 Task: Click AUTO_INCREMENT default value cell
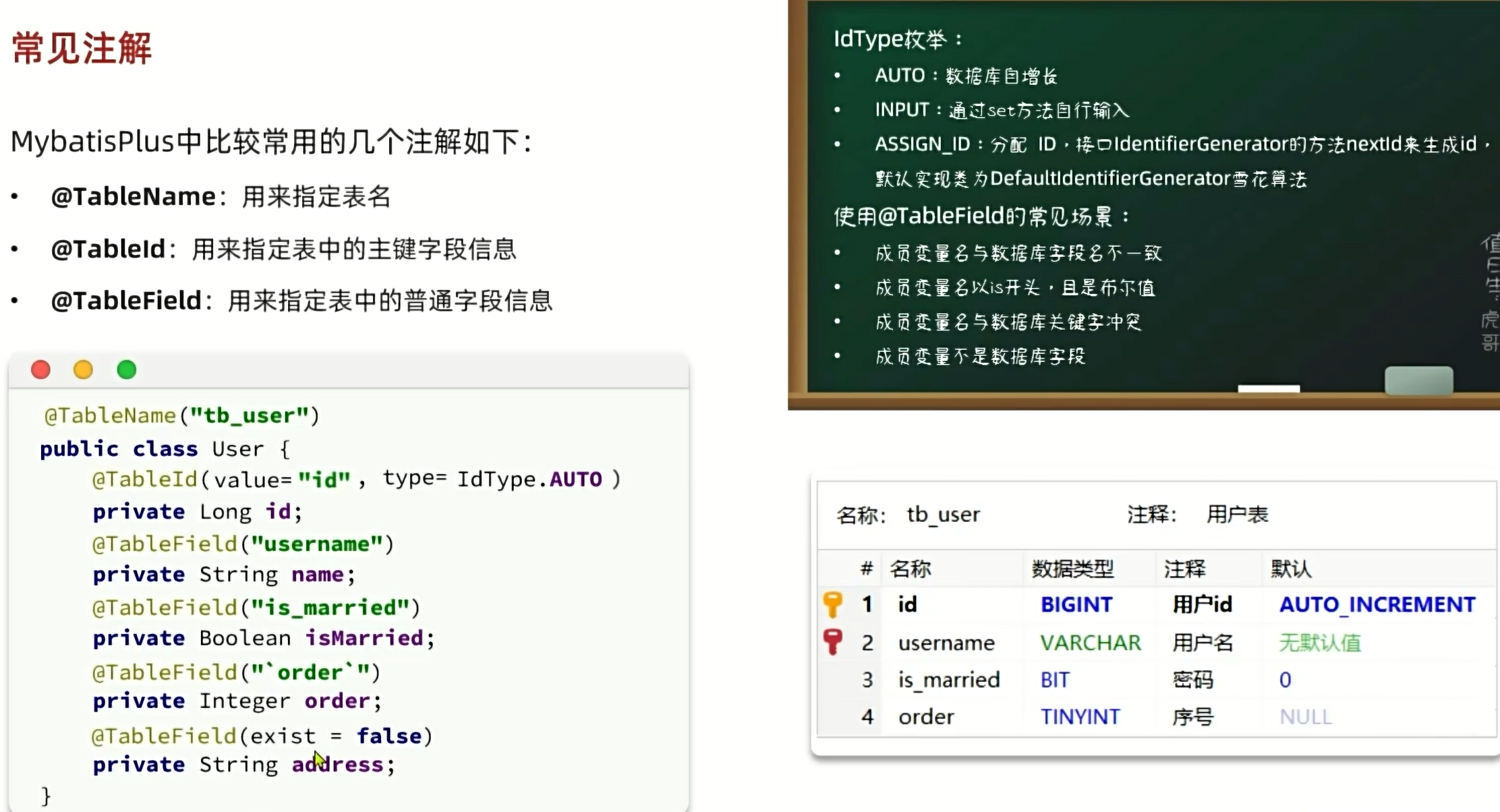point(1377,605)
